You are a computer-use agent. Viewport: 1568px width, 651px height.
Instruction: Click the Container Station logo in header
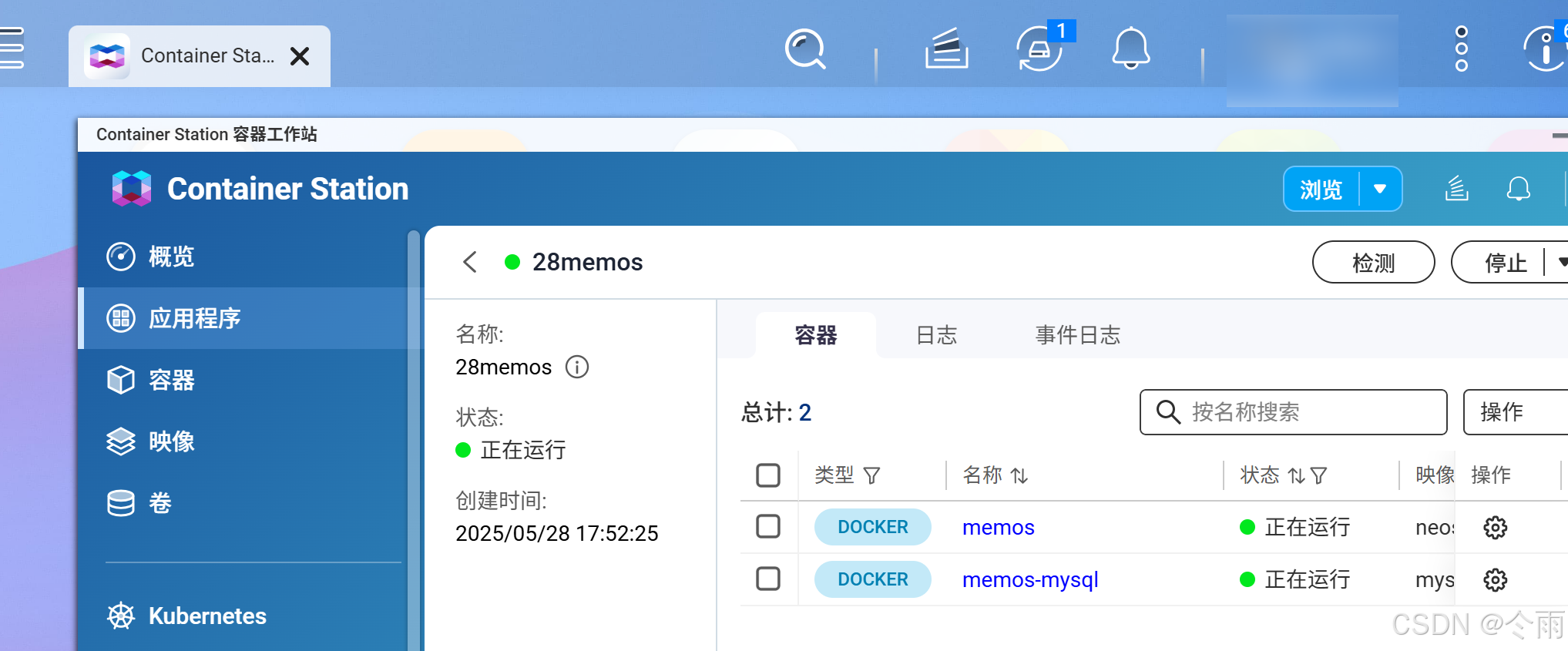132,189
